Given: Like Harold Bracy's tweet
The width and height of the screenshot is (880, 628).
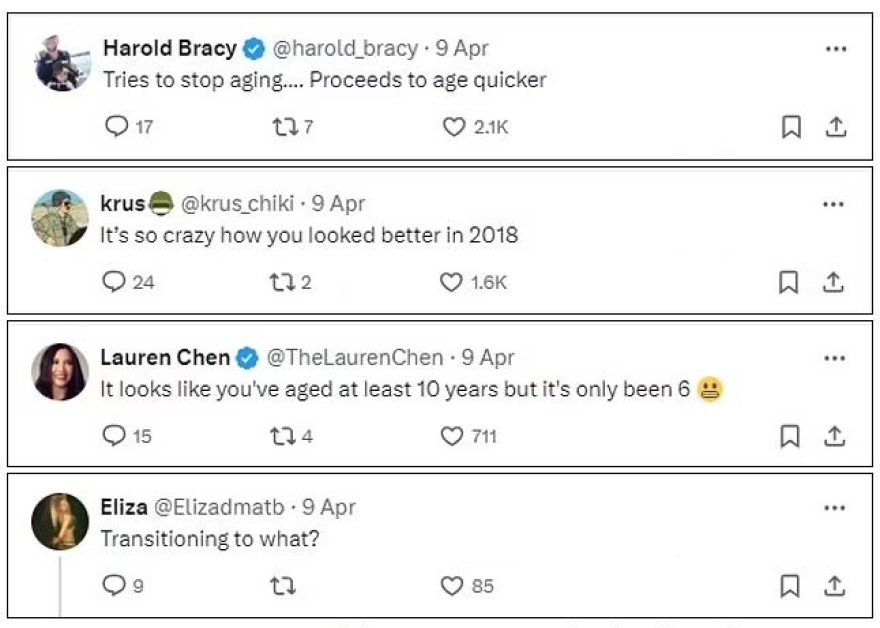Looking at the screenshot, I should tap(454, 127).
